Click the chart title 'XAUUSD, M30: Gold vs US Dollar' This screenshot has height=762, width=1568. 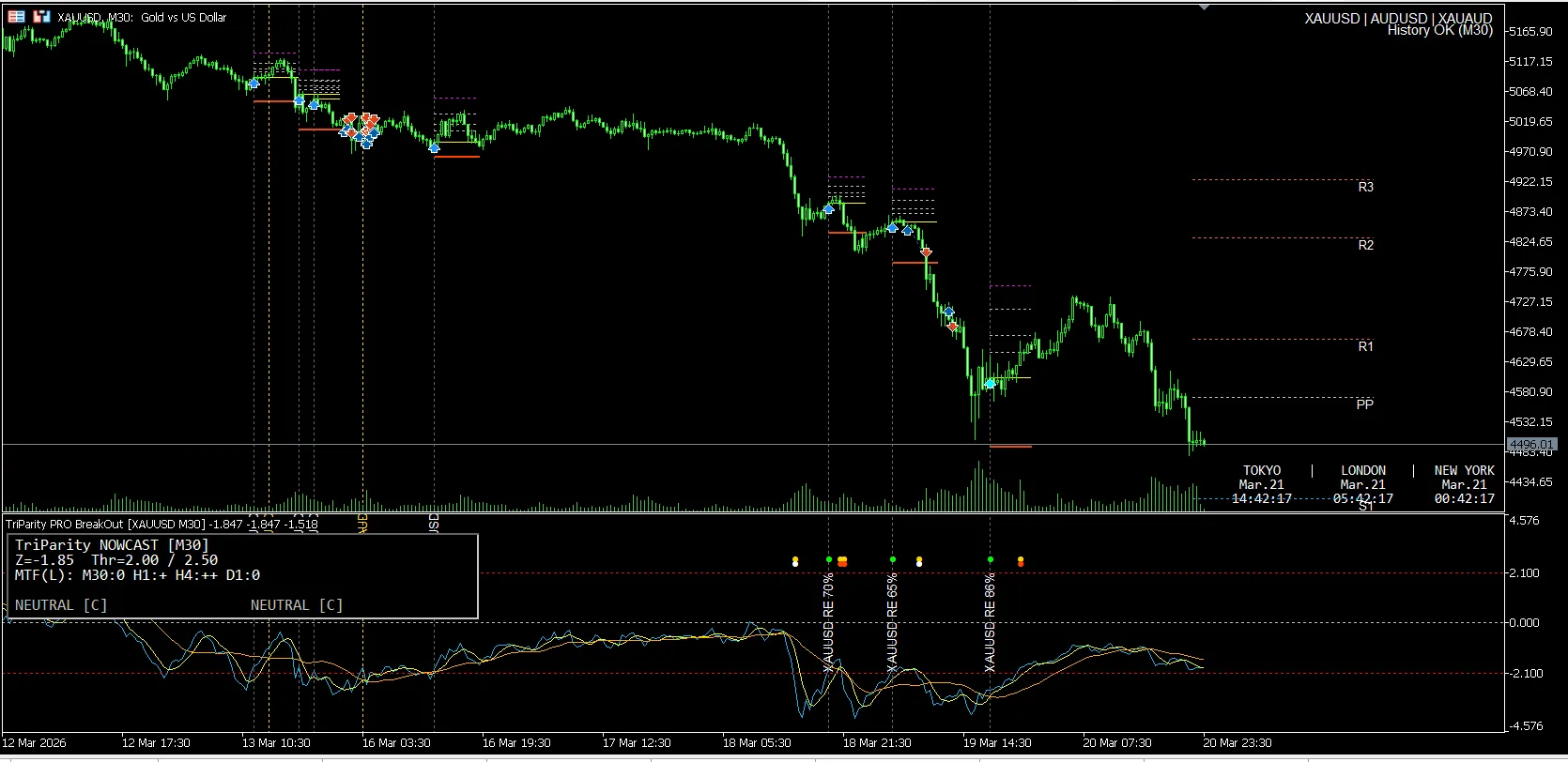(x=142, y=17)
